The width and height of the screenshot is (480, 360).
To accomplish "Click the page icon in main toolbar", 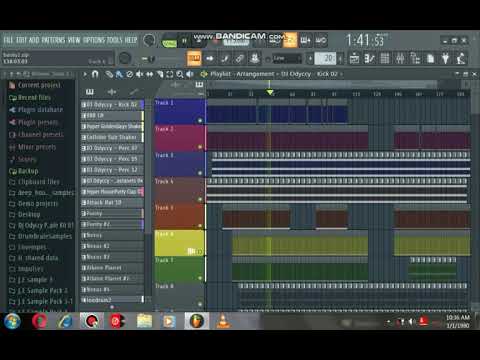I will (431, 59).
